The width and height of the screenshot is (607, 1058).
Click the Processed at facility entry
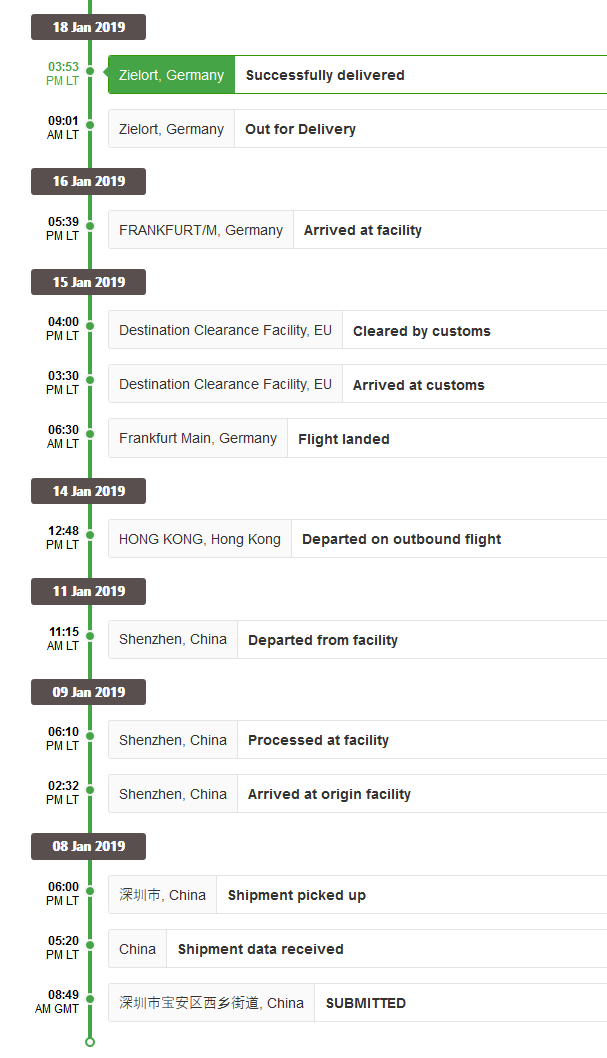point(357,740)
